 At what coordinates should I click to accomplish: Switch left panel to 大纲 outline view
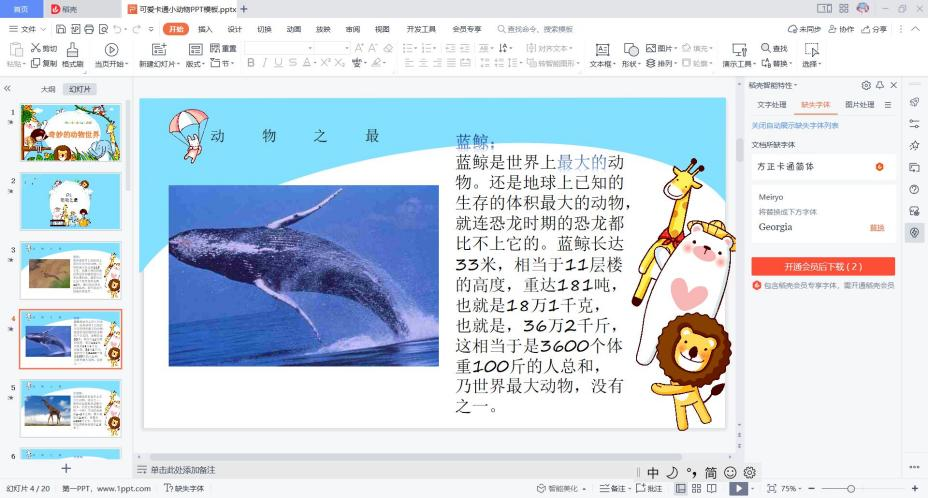pyautogui.click(x=48, y=89)
